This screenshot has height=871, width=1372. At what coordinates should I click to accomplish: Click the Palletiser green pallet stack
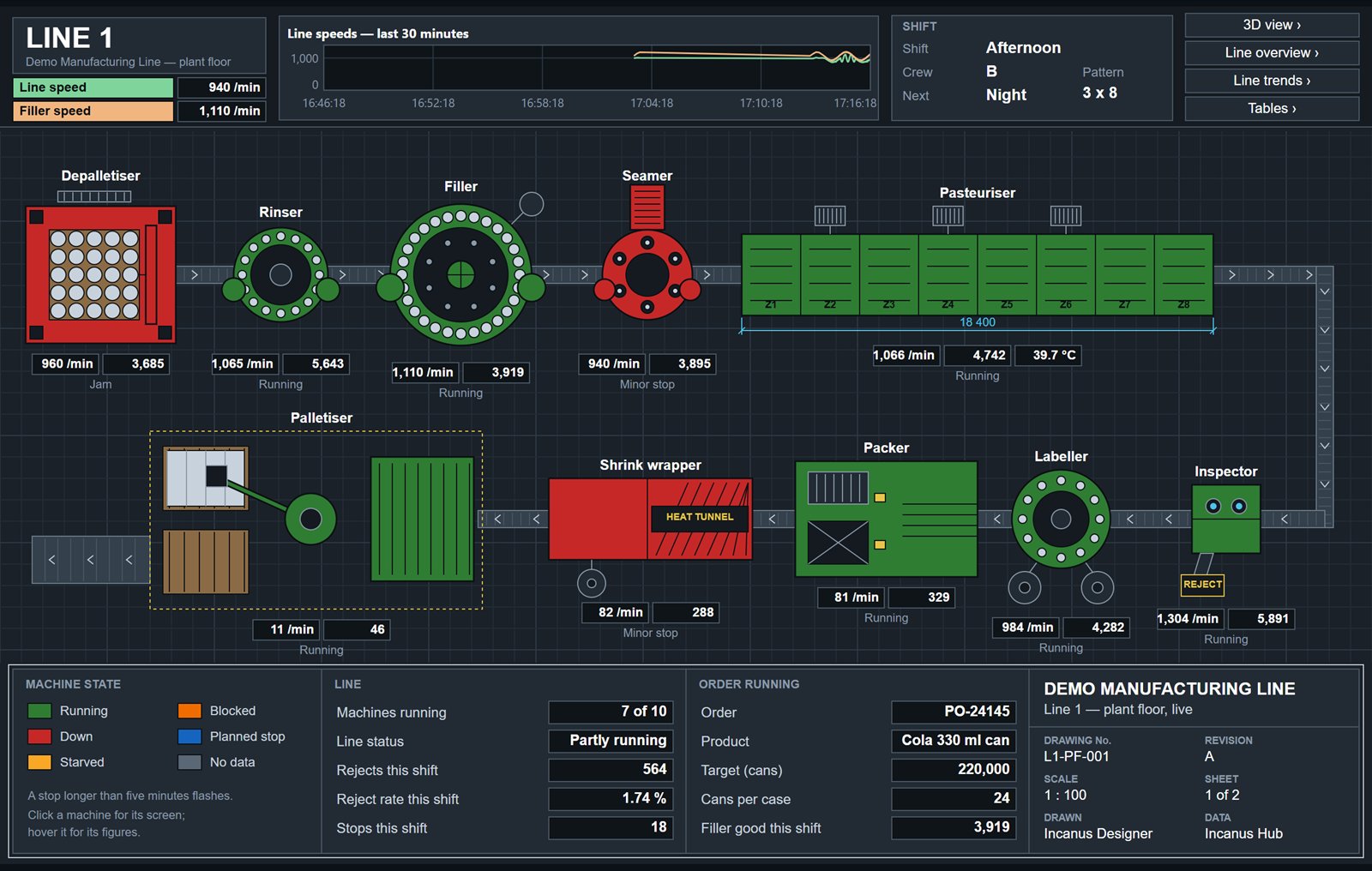[422, 519]
